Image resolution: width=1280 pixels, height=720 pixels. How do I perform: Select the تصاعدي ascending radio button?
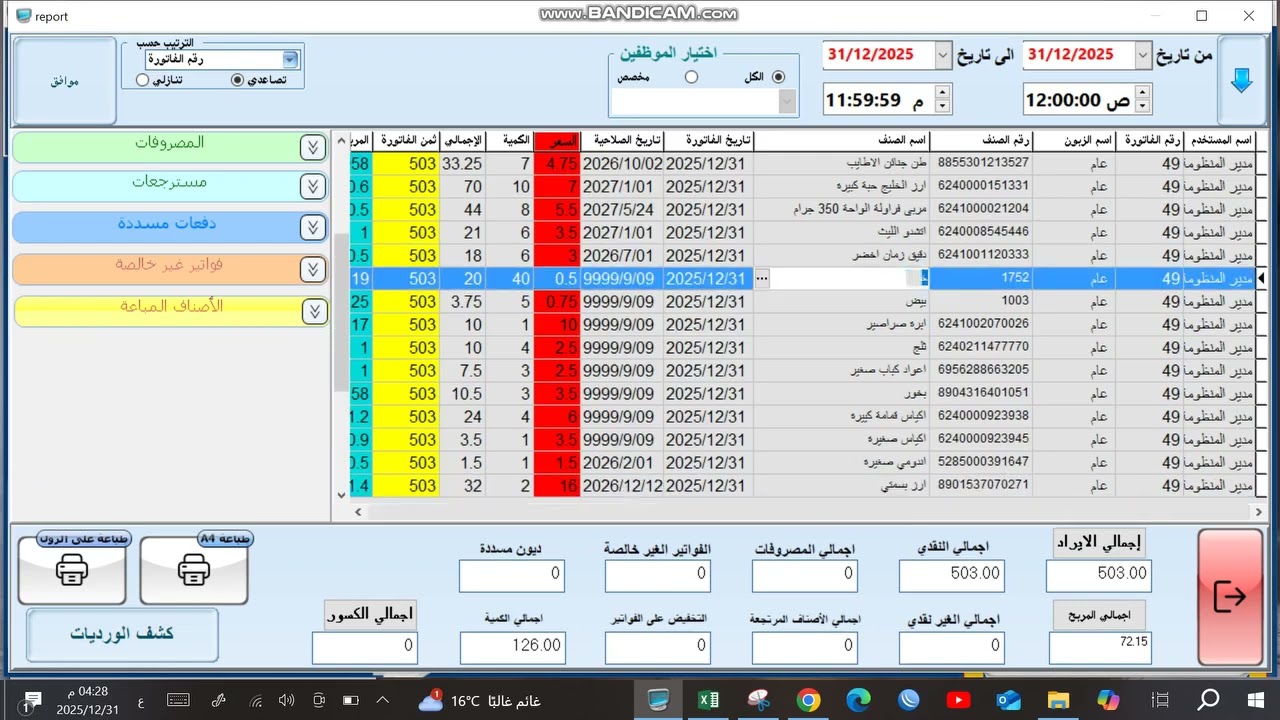tap(237, 80)
